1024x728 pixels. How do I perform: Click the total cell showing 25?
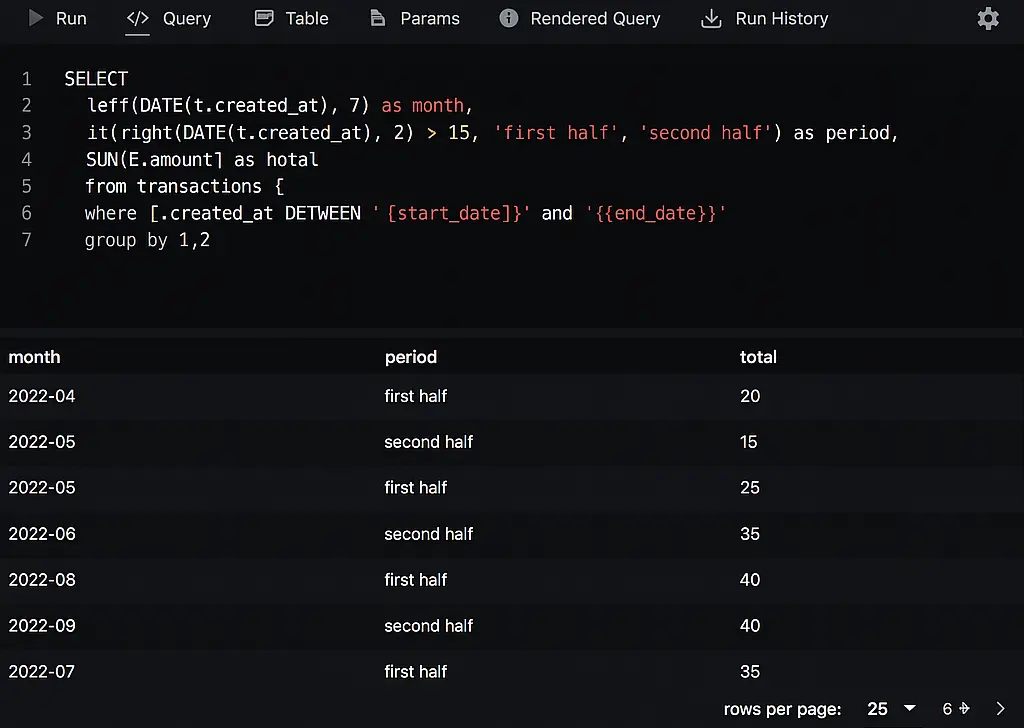(x=750, y=487)
